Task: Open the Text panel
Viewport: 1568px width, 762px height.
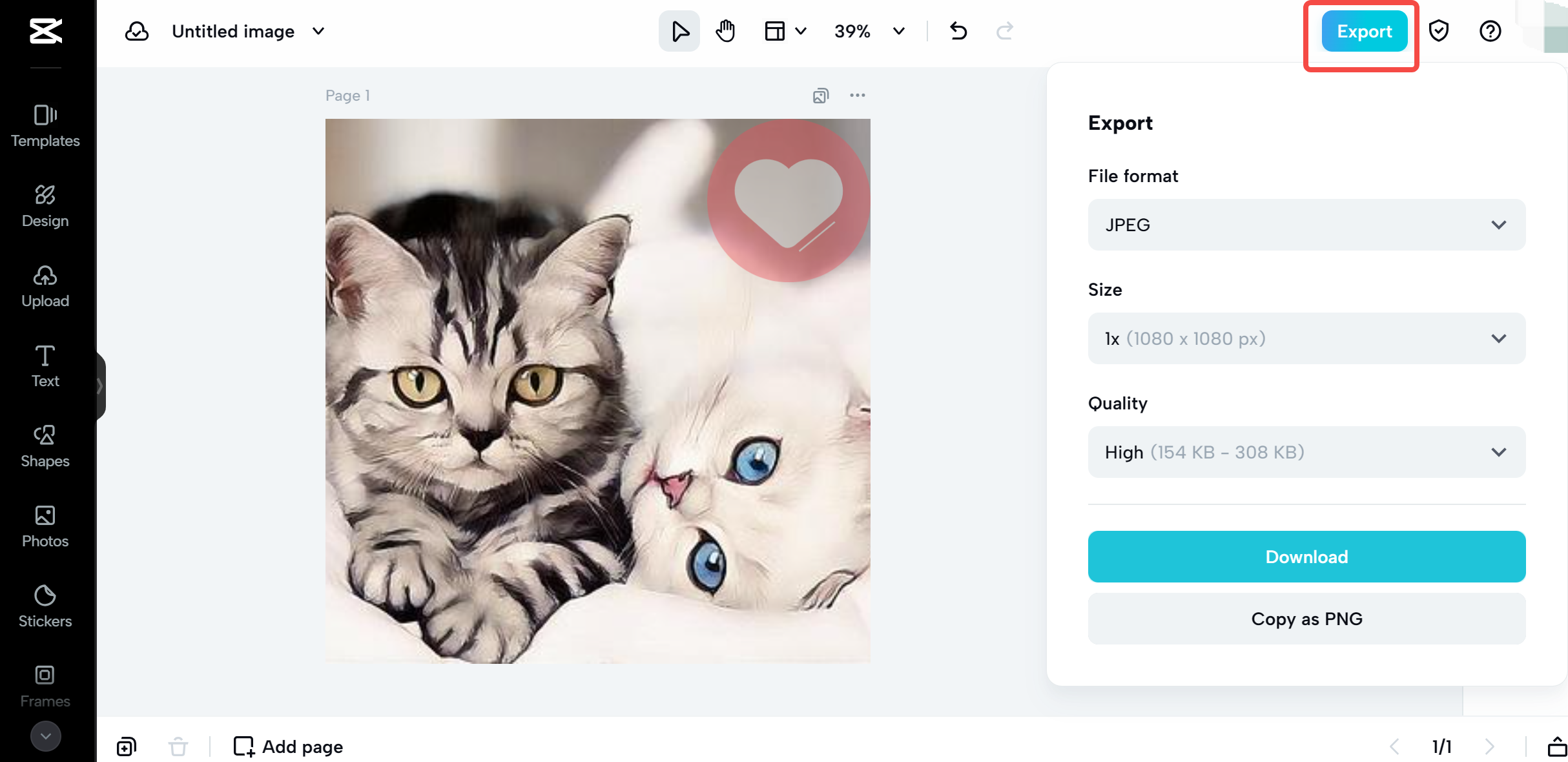Action: [x=45, y=365]
